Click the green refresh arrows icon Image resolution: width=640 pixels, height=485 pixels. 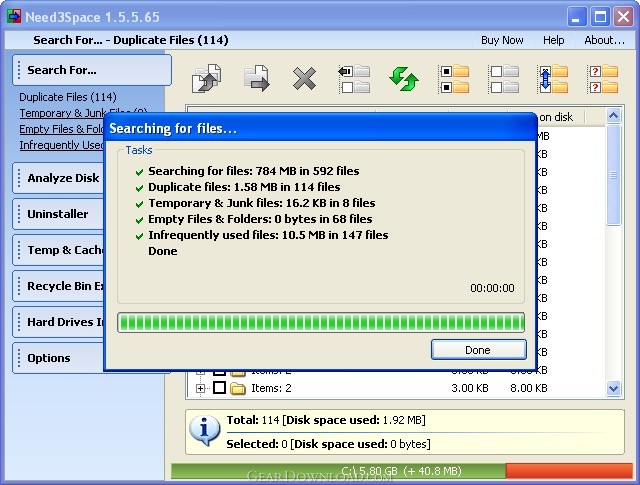404,79
